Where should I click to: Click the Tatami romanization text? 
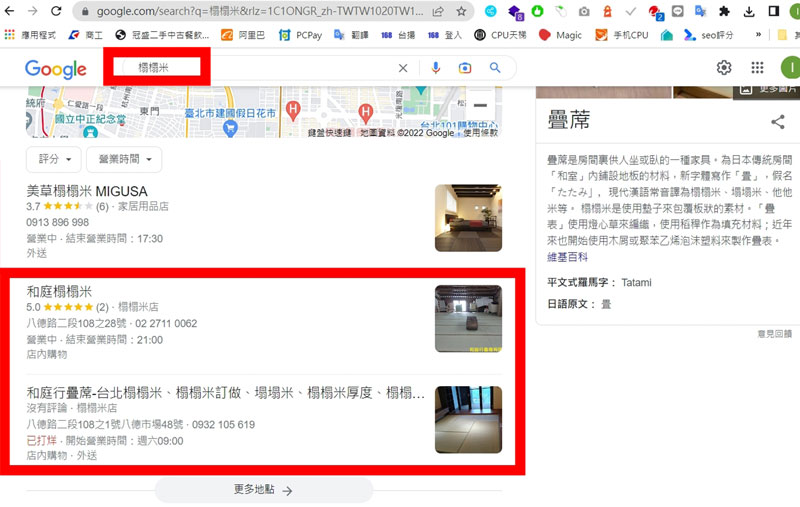pyautogui.click(x=636, y=283)
